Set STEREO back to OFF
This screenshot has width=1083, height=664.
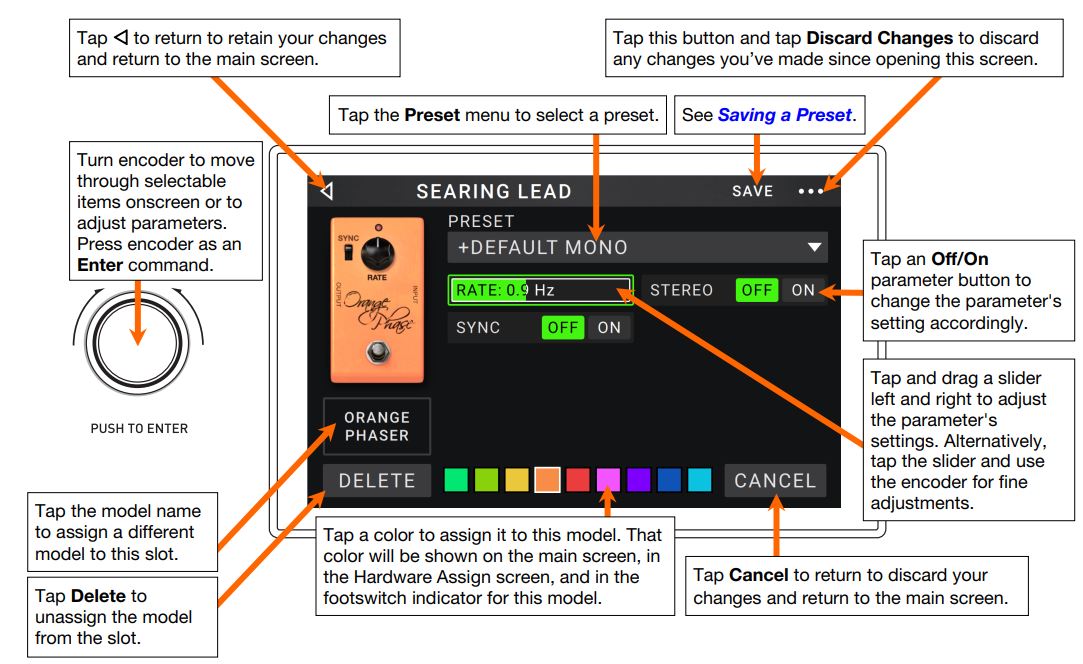(757, 290)
